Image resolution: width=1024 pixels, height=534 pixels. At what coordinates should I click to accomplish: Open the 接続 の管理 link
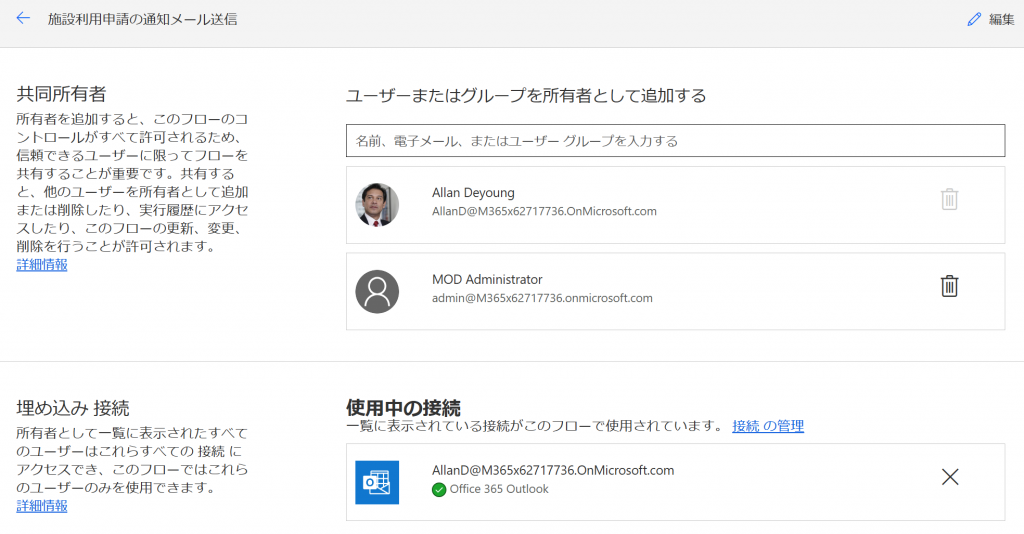click(x=767, y=426)
